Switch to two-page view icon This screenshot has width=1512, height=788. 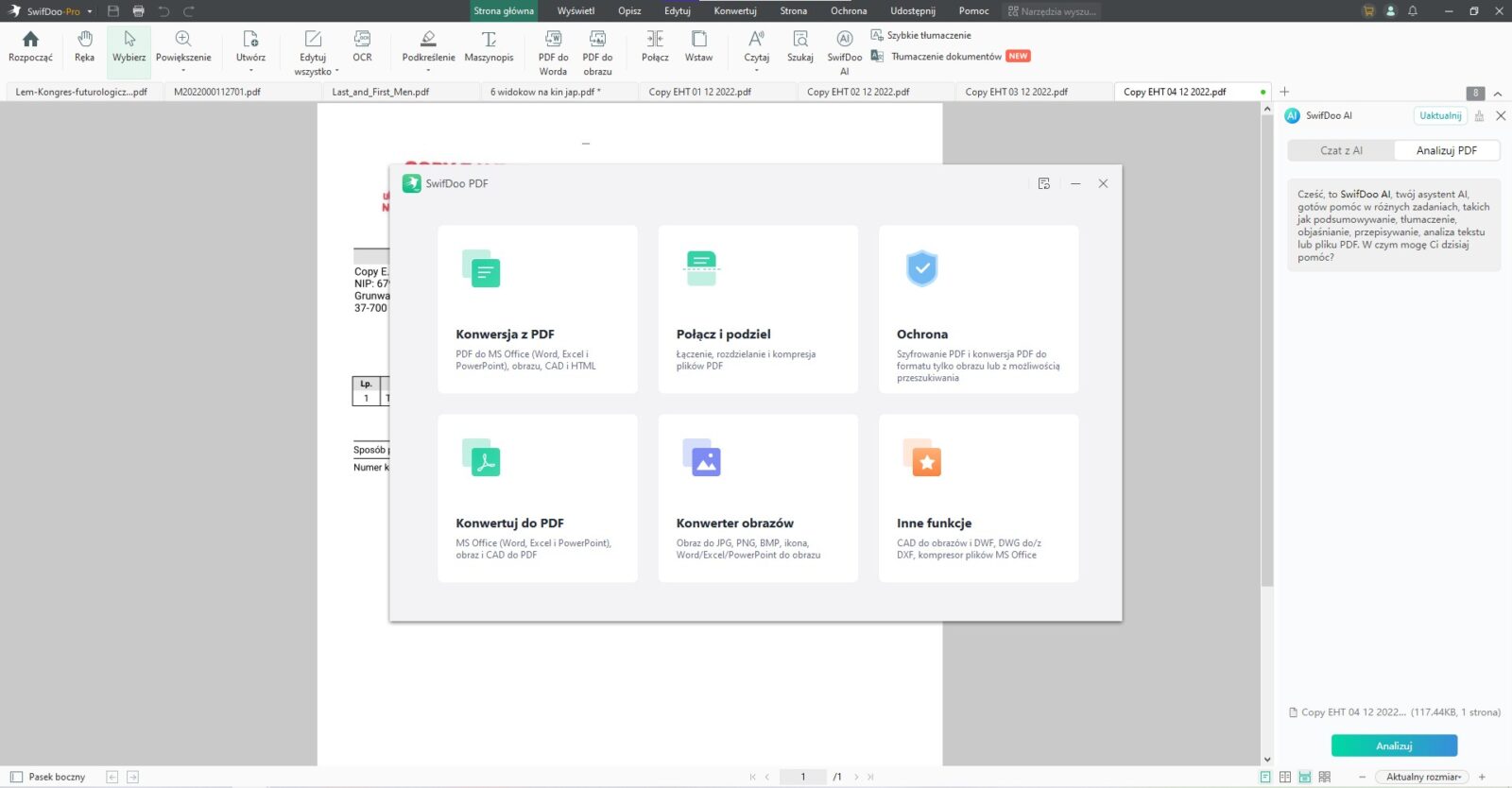point(1285,777)
